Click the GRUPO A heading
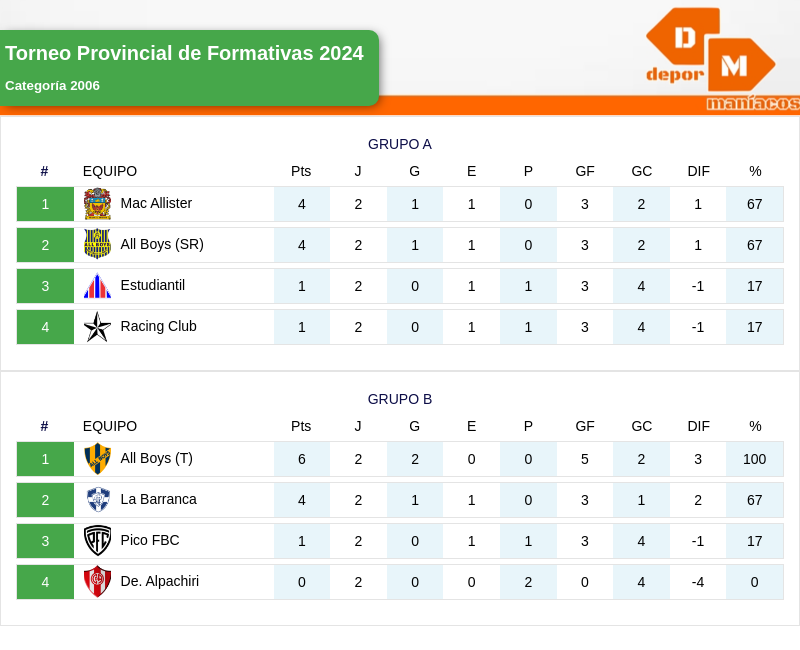 400,144
